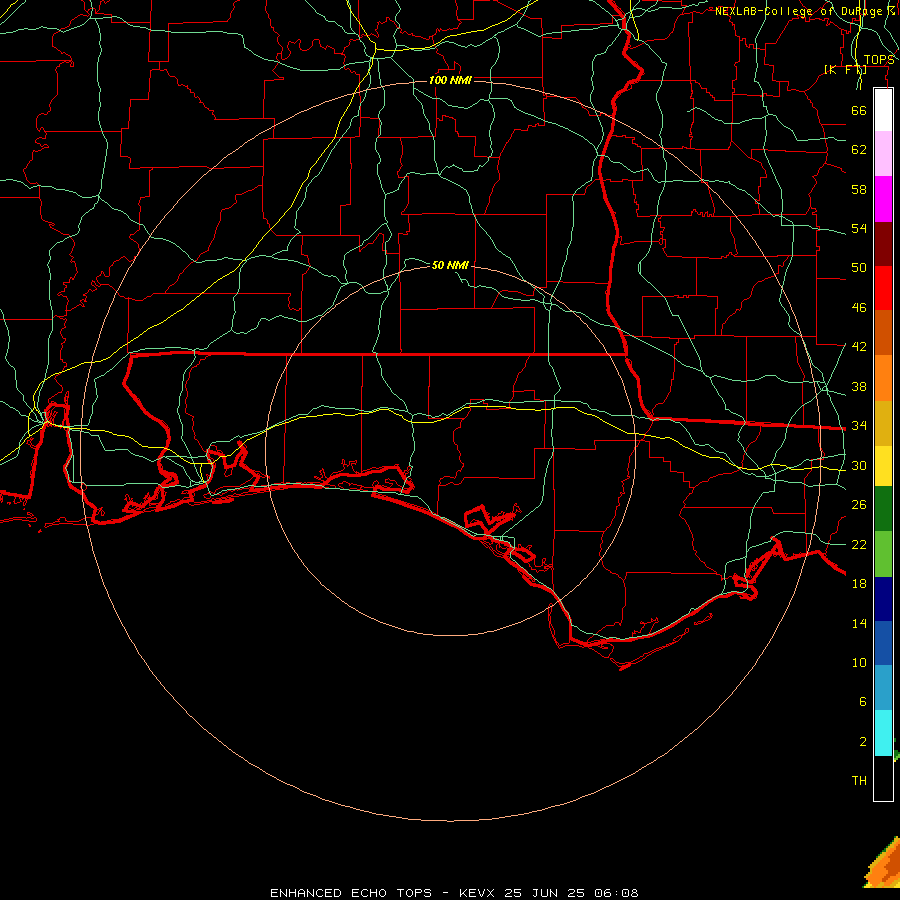Click the bright yellow legend swatch

[883, 465]
